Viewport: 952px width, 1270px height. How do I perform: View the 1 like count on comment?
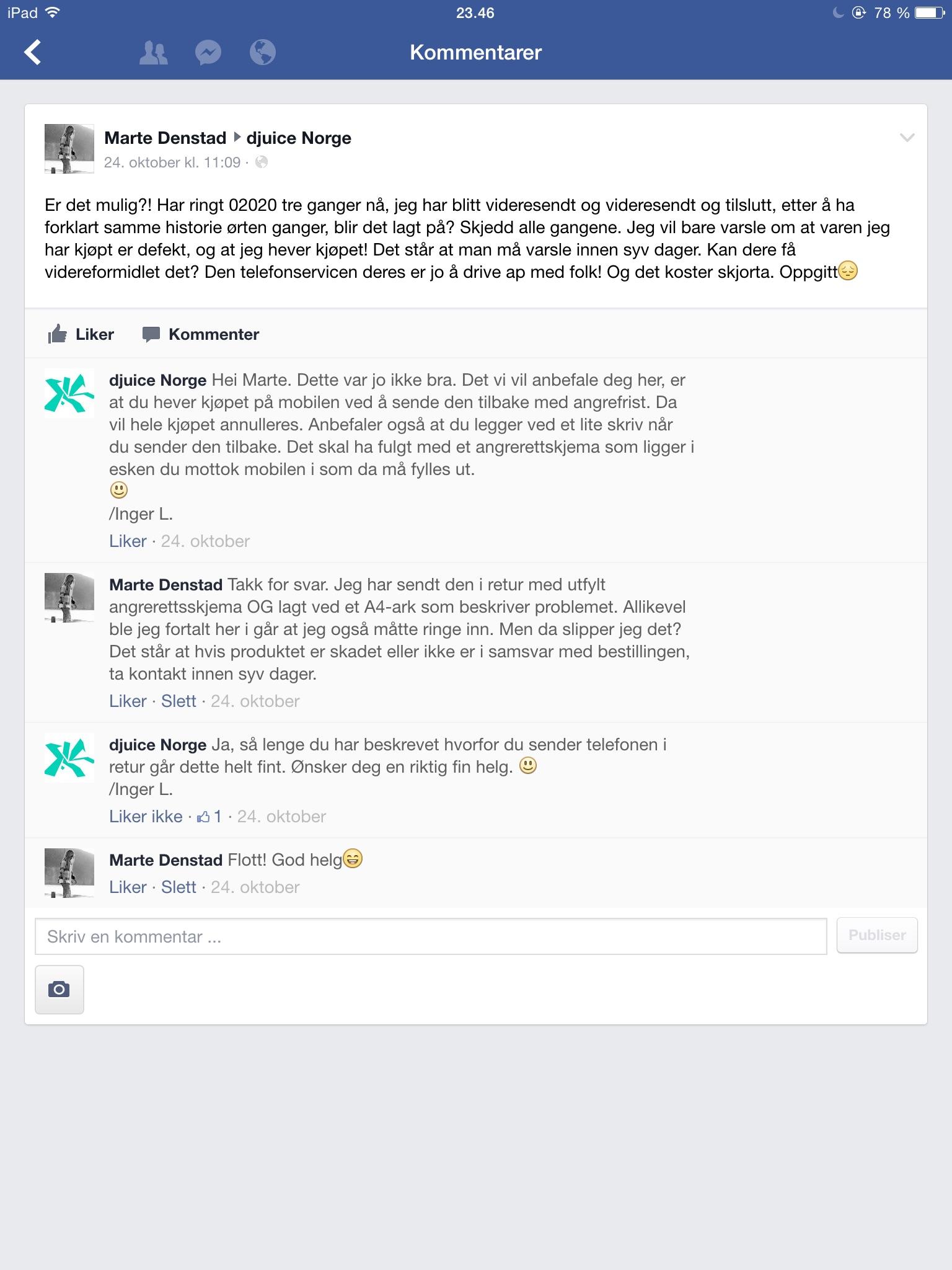(209, 817)
